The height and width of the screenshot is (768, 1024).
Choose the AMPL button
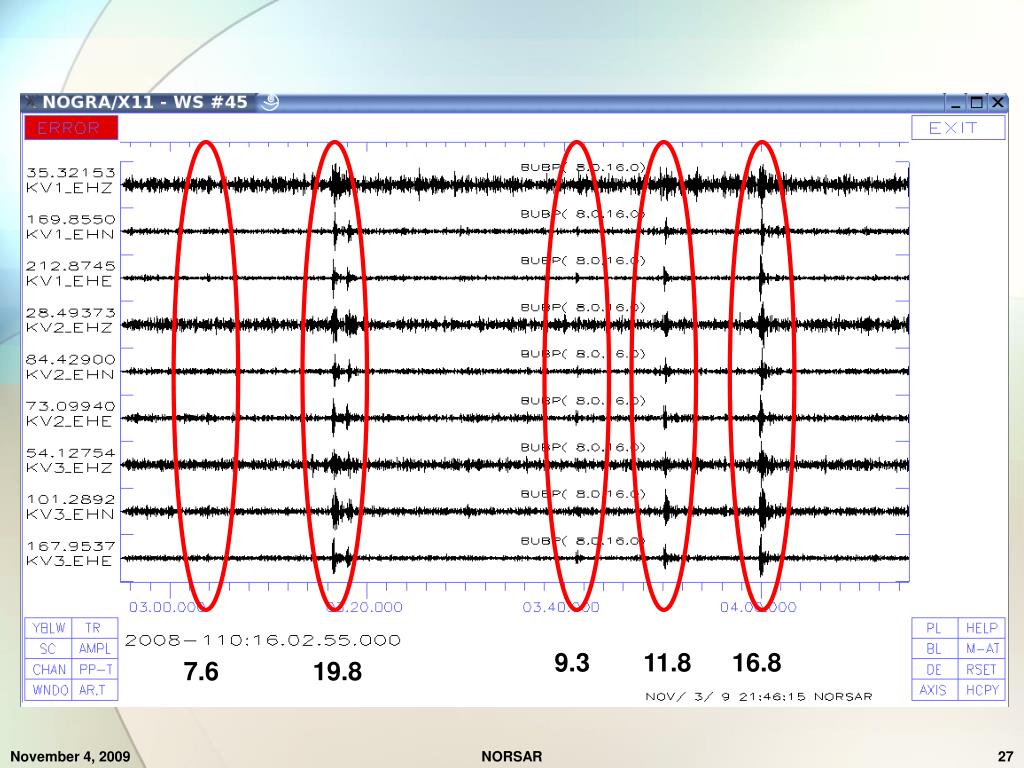point(95,648)
